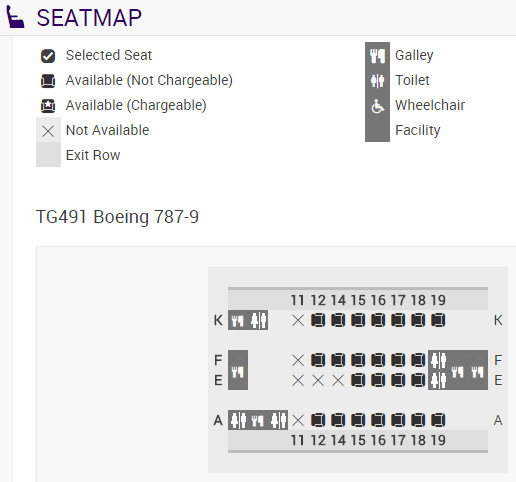This screenshot has width=516, height=482.
Task: Click the Available Chargeable legend seat icon
Action: (48, 106)
